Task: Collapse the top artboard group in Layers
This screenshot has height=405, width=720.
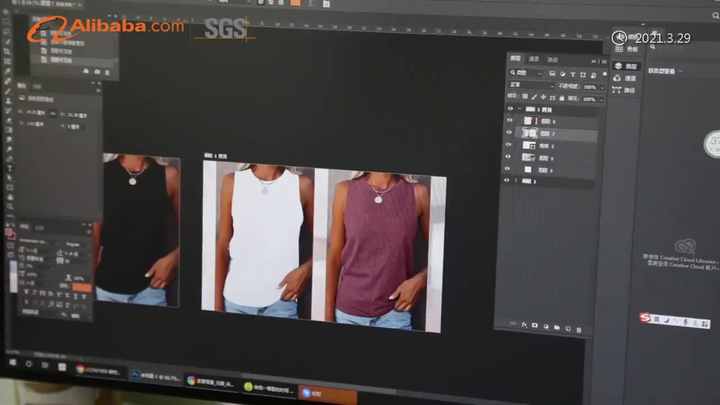Action: click(x=520, y=109)
